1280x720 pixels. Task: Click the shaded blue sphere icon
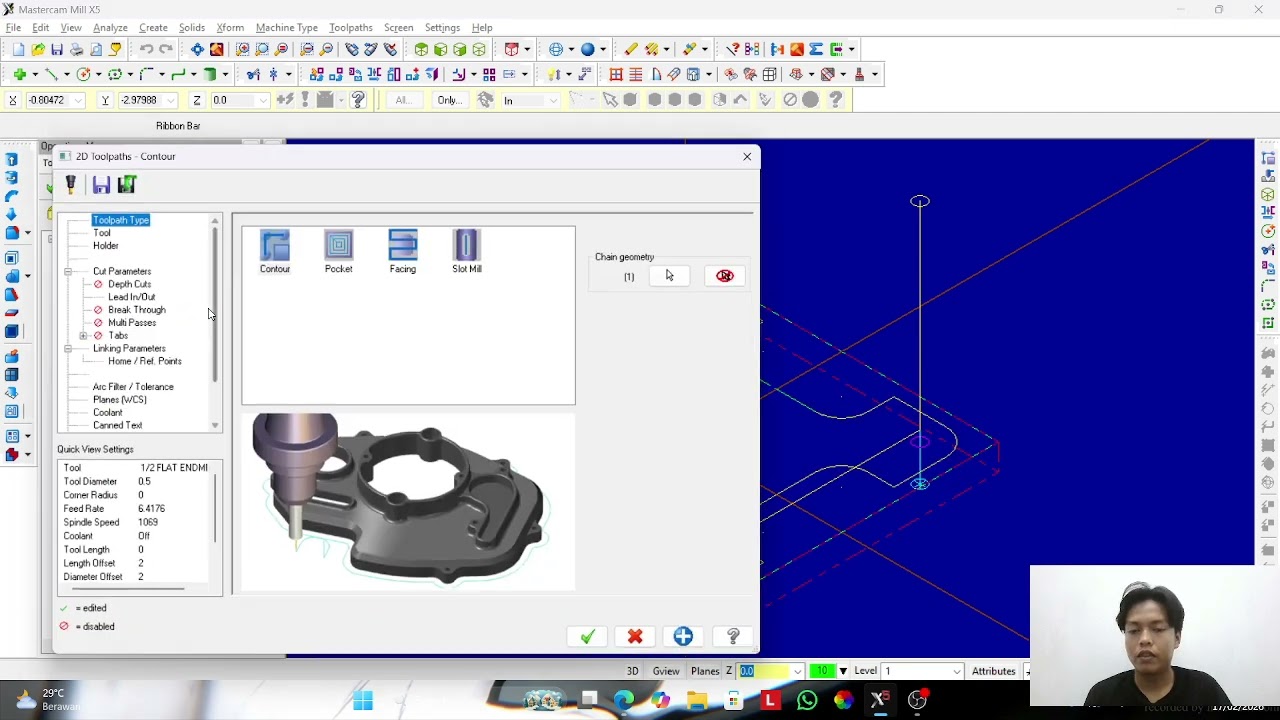588,50
